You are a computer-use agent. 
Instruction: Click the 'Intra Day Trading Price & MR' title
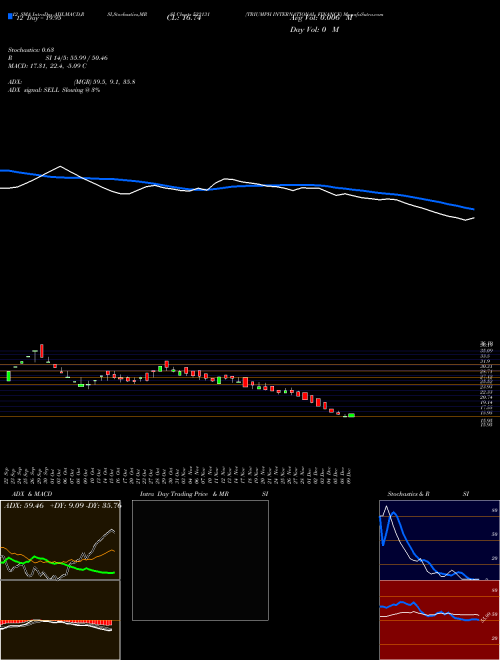184,494
